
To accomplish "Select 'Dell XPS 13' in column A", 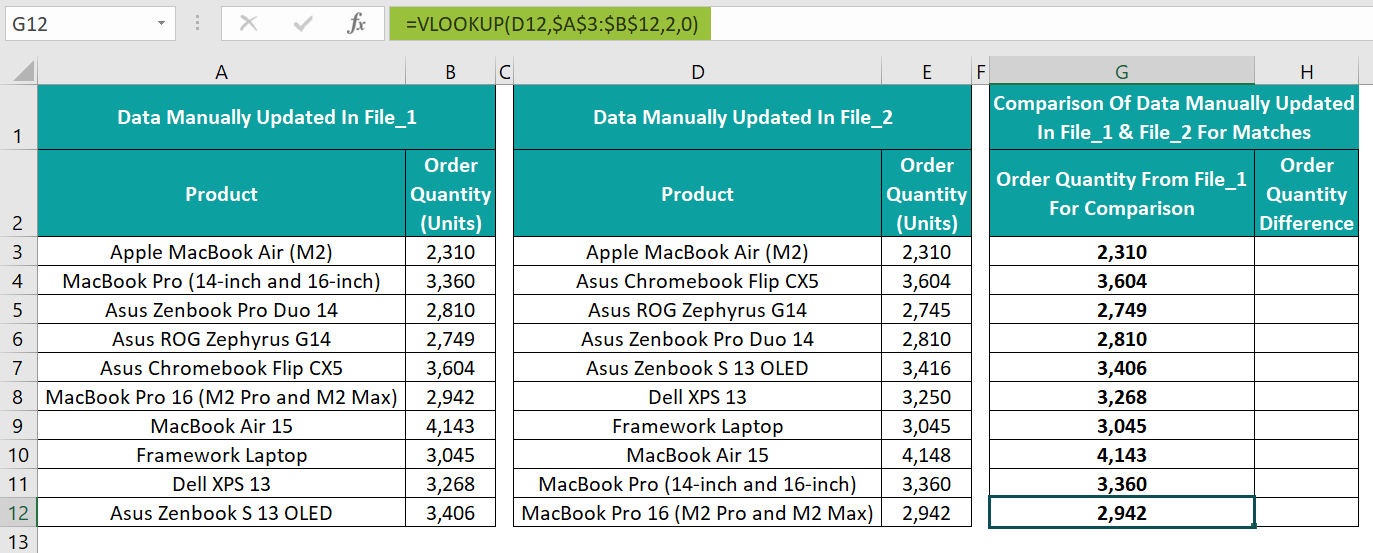I will pyautogui.click(x=221, y=484).
